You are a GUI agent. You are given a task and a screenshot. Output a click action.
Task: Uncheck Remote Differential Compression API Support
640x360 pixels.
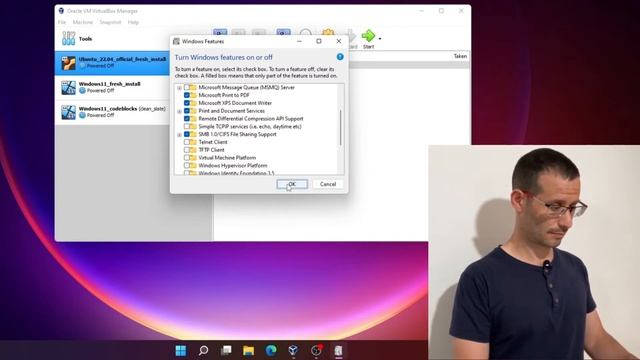pyautogui.click(x=187, y=118)
